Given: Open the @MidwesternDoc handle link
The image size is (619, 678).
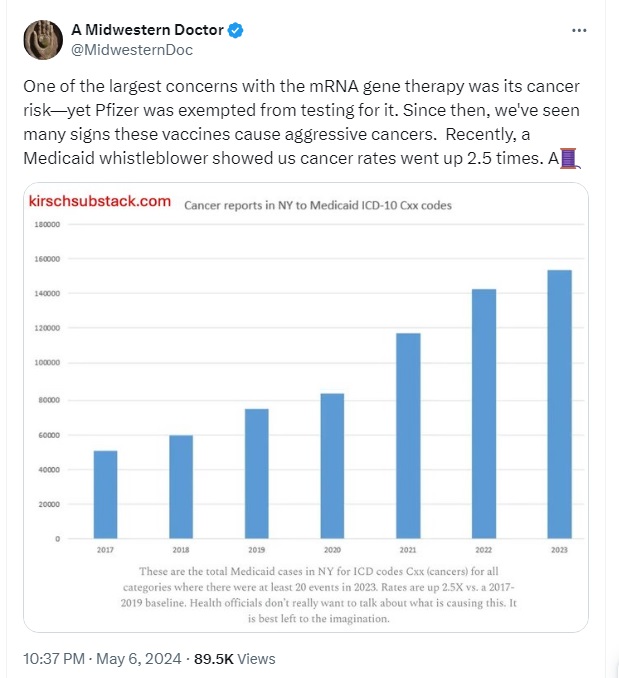Looking at the screenshot, I should (132, 50).
